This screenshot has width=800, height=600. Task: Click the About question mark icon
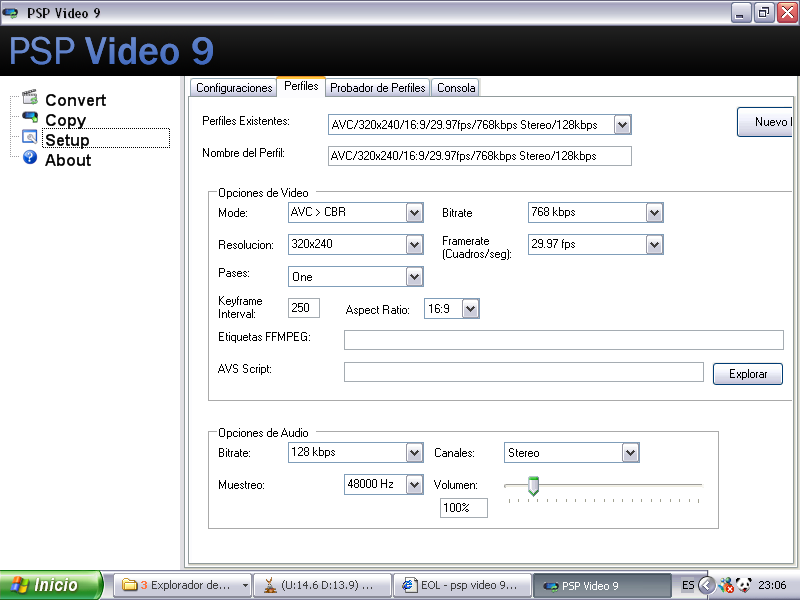point(30,157)
